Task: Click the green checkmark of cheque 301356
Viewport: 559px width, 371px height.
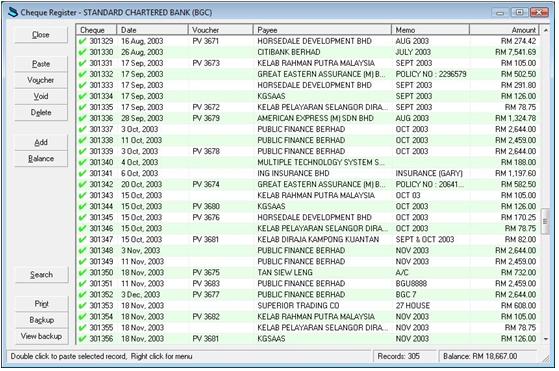Action: [83, 339]
